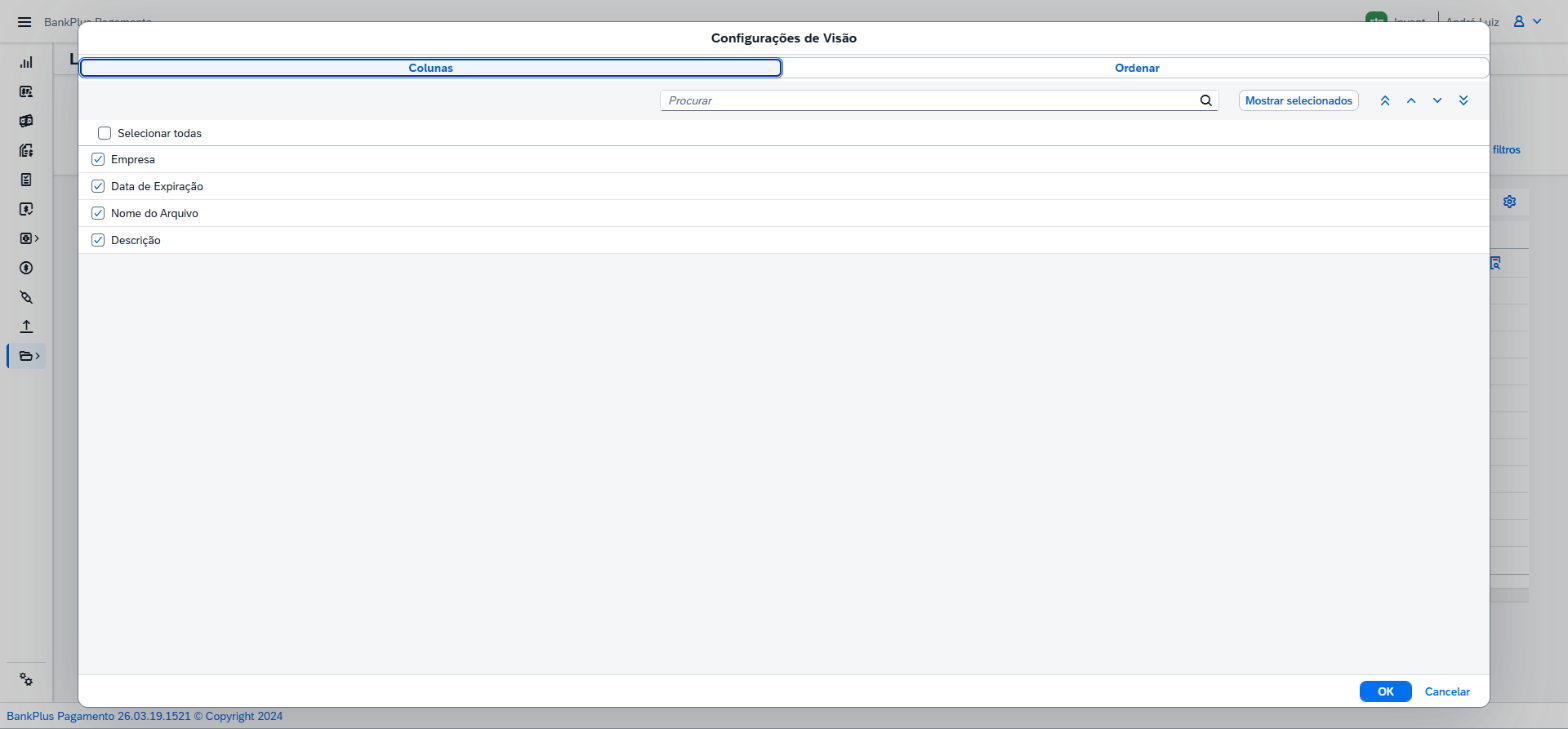The width and height of the screenshot is (1568, 729).
Task: Open the hamburger navigation menu
Action: click(x=25, y=21)
